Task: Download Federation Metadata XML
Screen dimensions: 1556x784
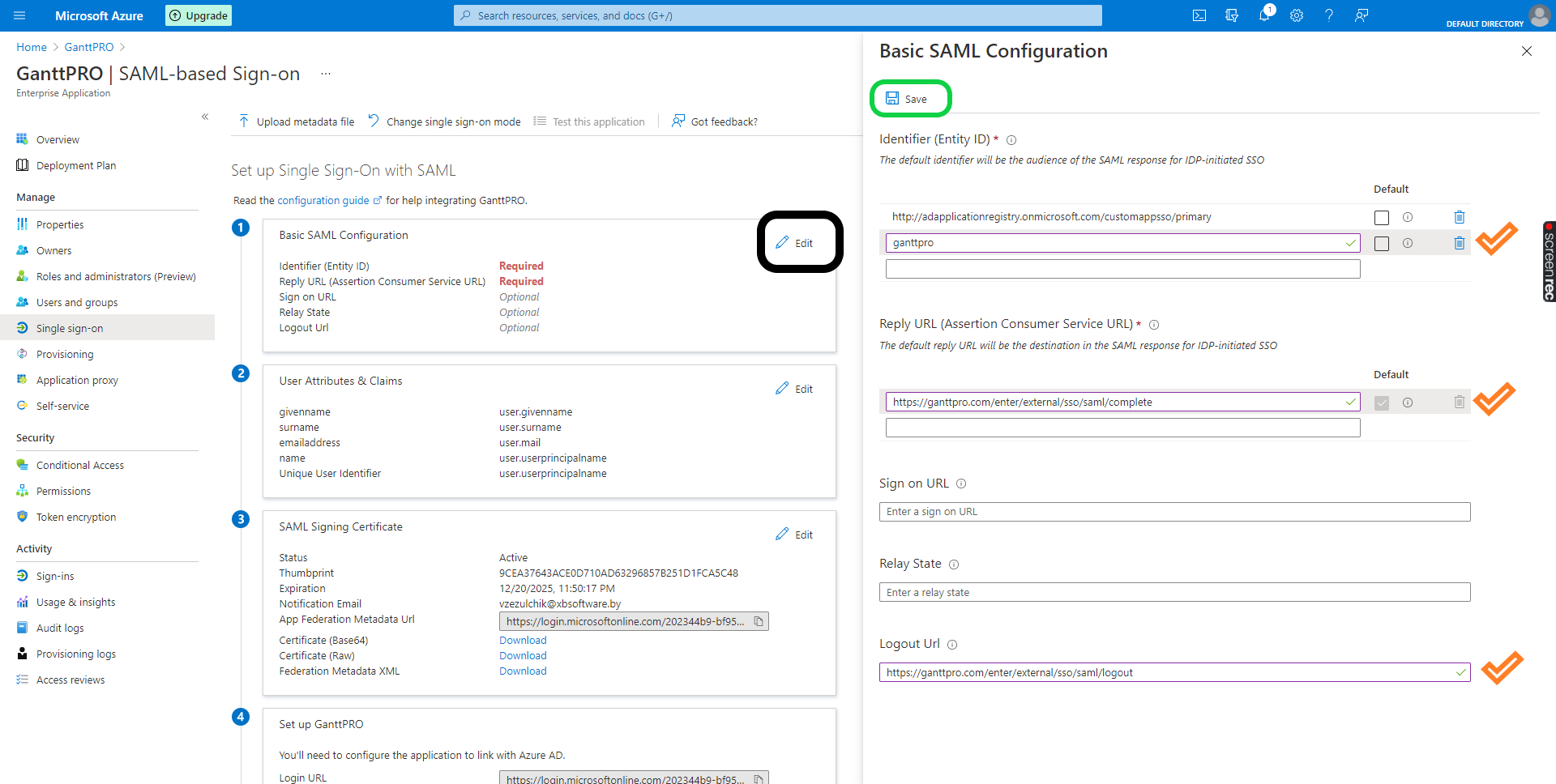Action: 523,671
